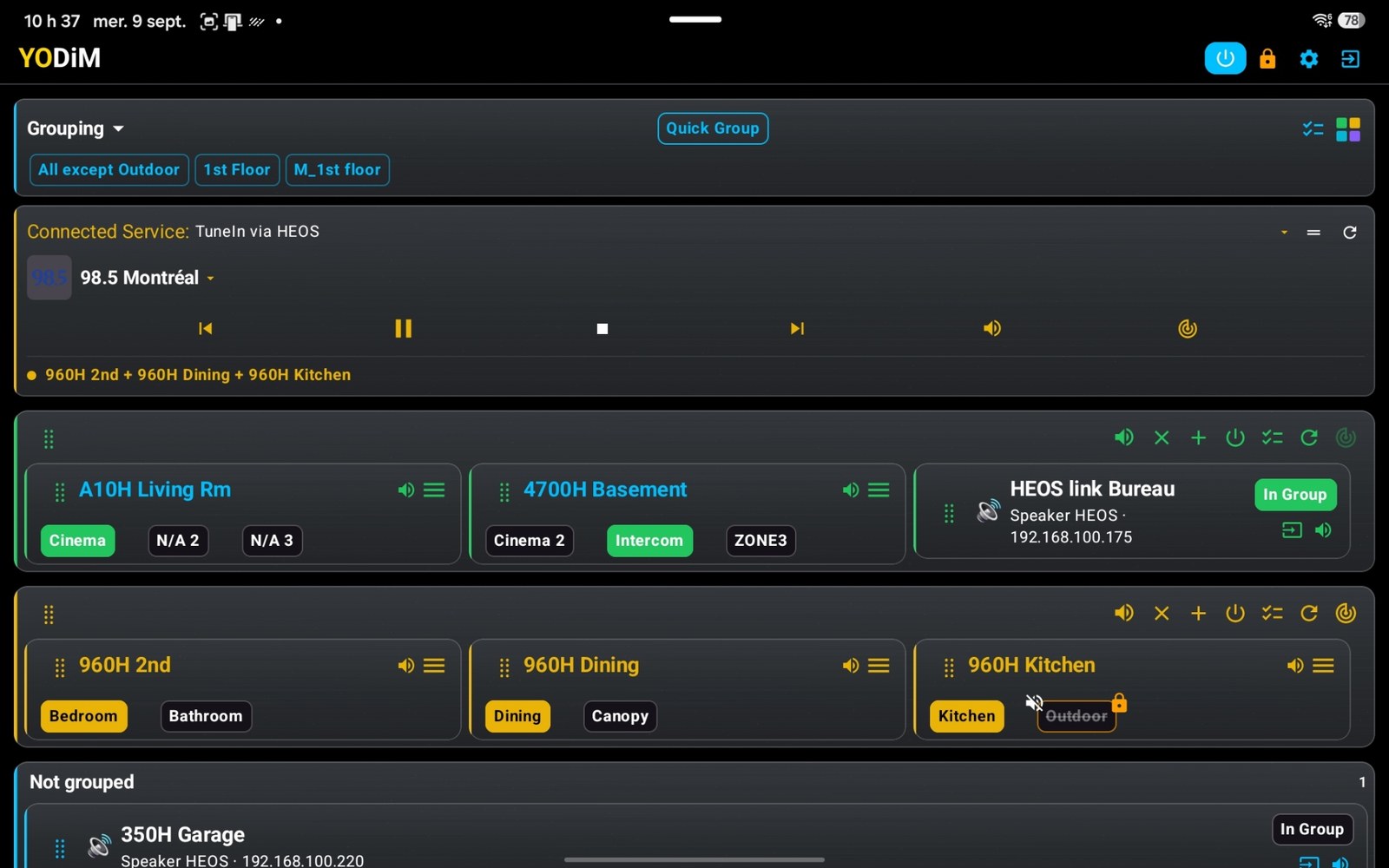Click the orange lock icon in header
Screen dimensions: 1389x868
1267,58
